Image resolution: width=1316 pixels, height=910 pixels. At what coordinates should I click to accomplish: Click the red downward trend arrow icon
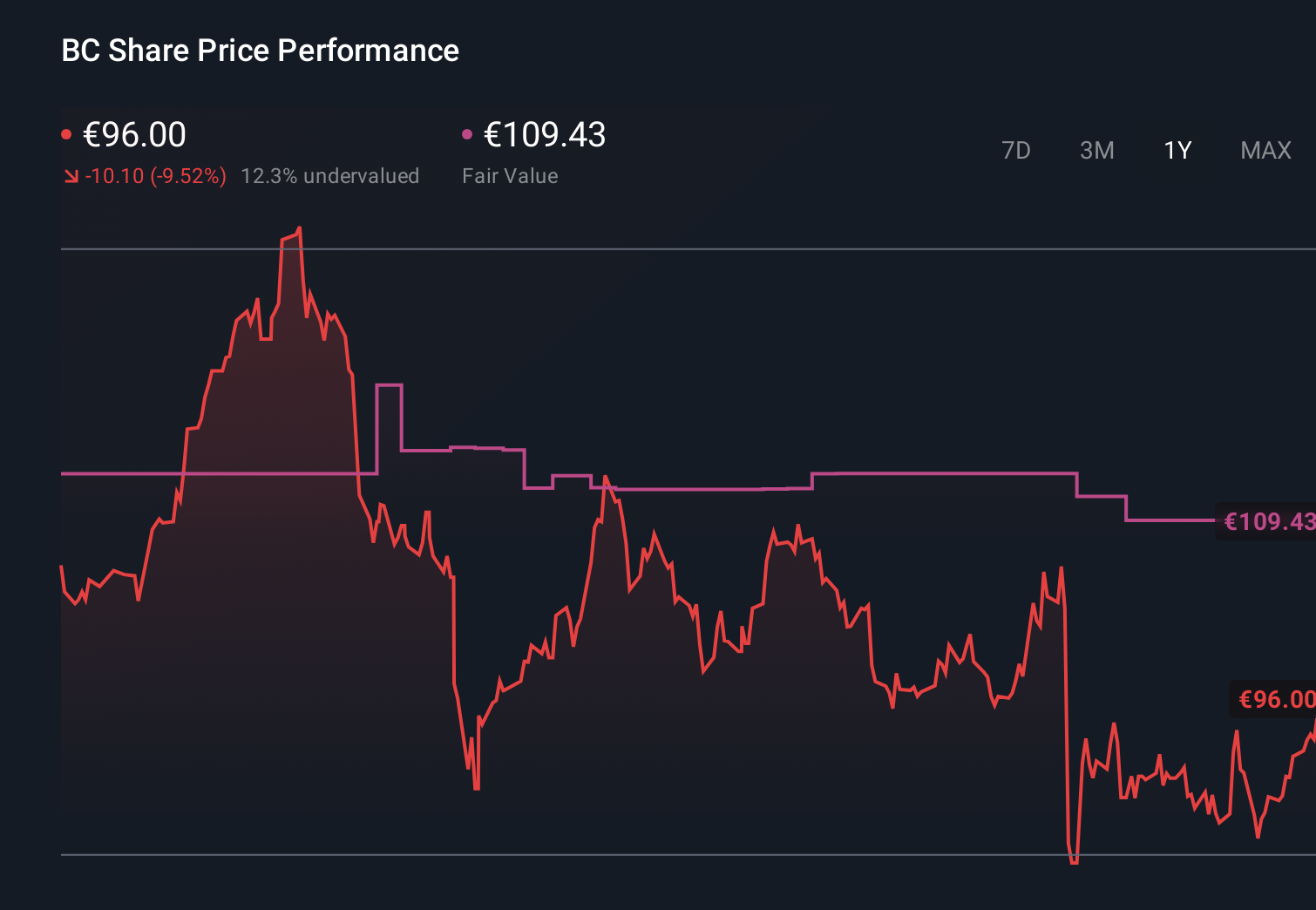[71, 175]
